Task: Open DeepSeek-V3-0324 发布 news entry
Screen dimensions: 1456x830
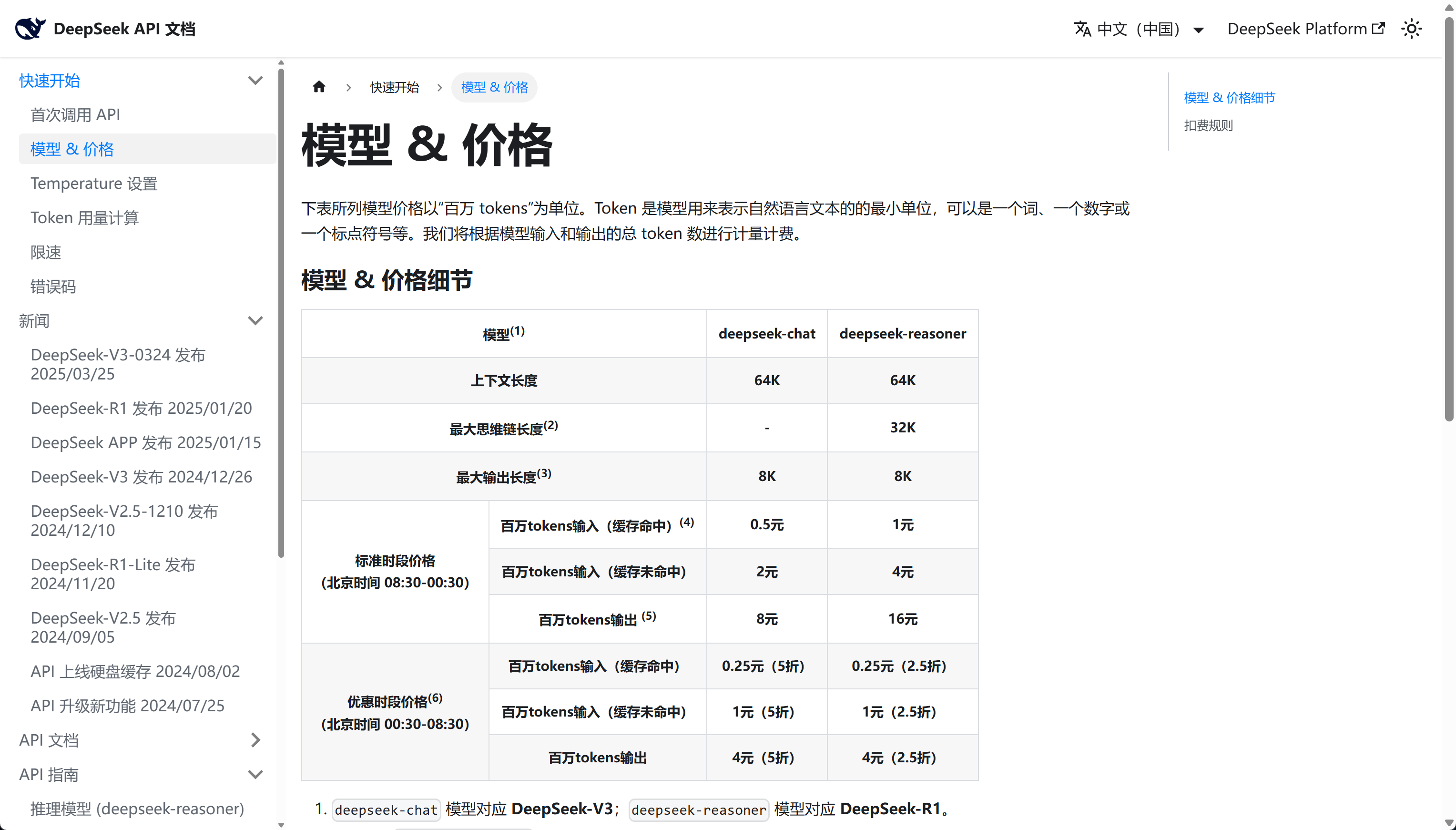Action: (x=118, y=364)
